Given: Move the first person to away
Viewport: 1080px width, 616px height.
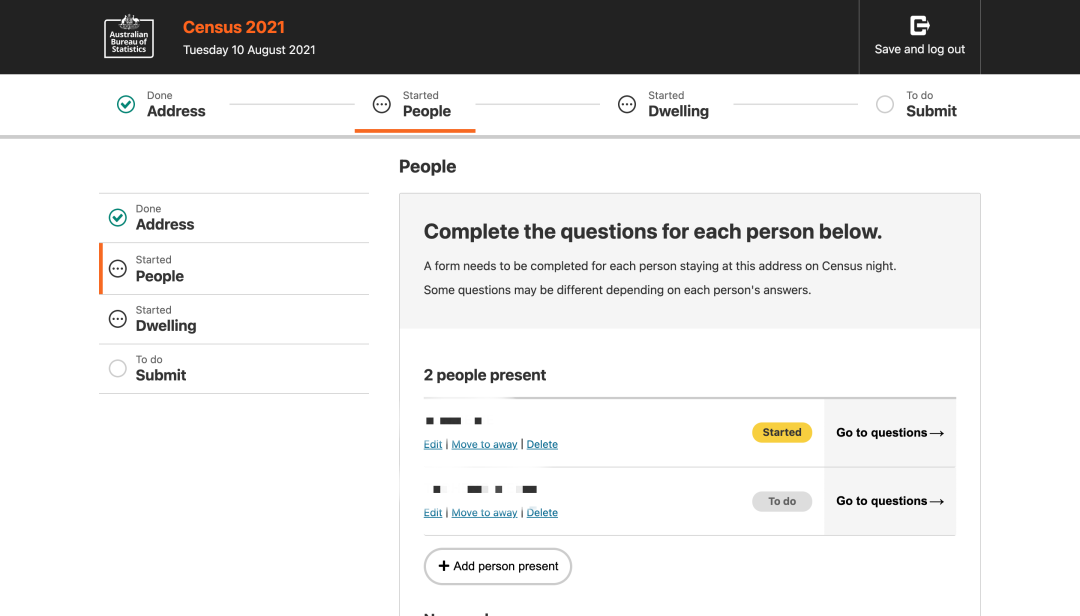Looking at the screenshot, I should (x=484, y=445).
